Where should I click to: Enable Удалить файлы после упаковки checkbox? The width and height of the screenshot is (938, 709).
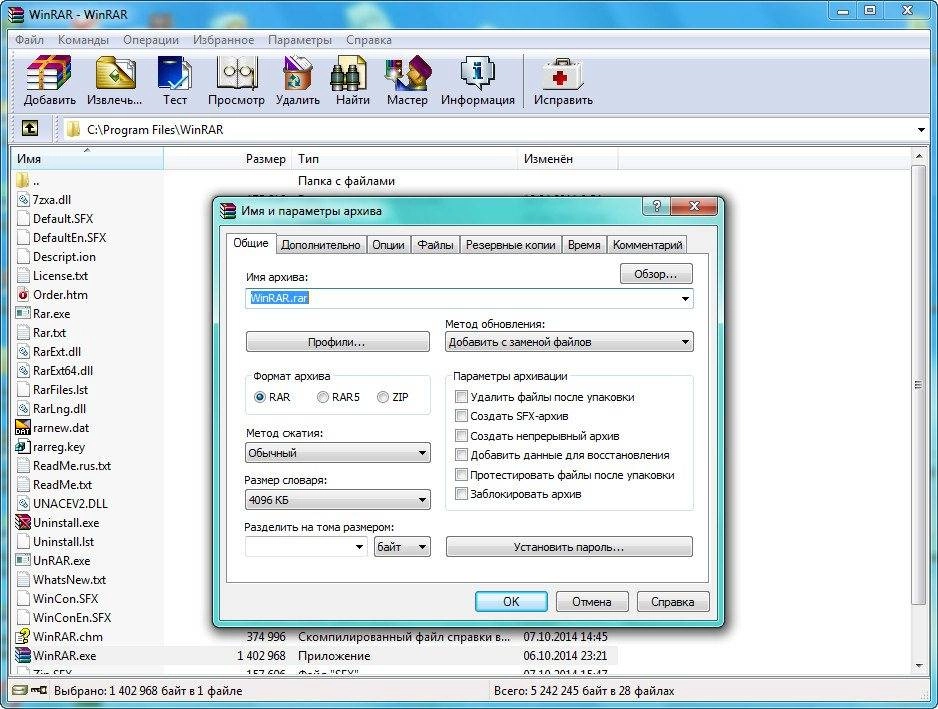(461, 397)
